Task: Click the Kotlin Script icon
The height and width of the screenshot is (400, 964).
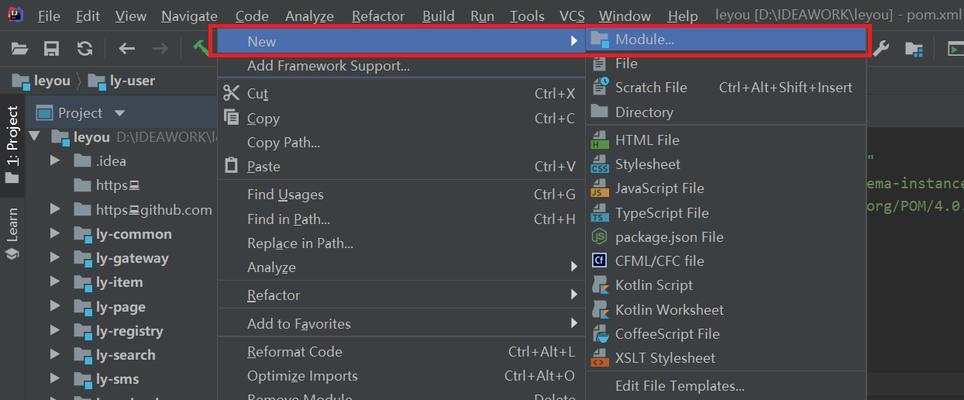Action: click(599, 285)
